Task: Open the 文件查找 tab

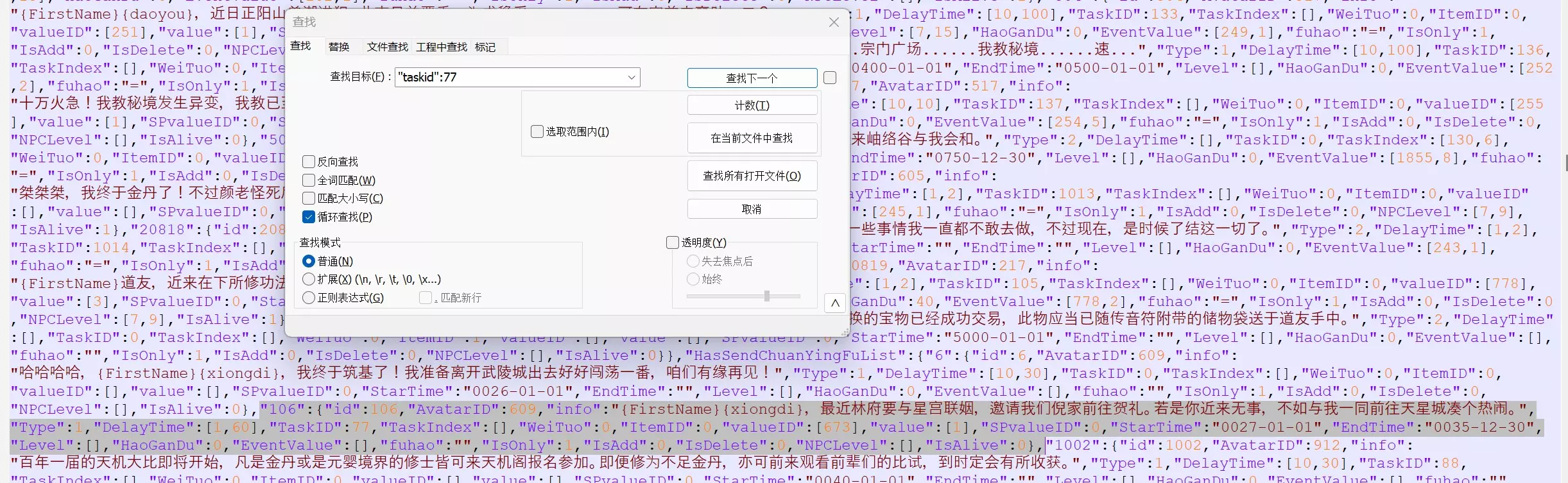Action: tap(388, 47)
